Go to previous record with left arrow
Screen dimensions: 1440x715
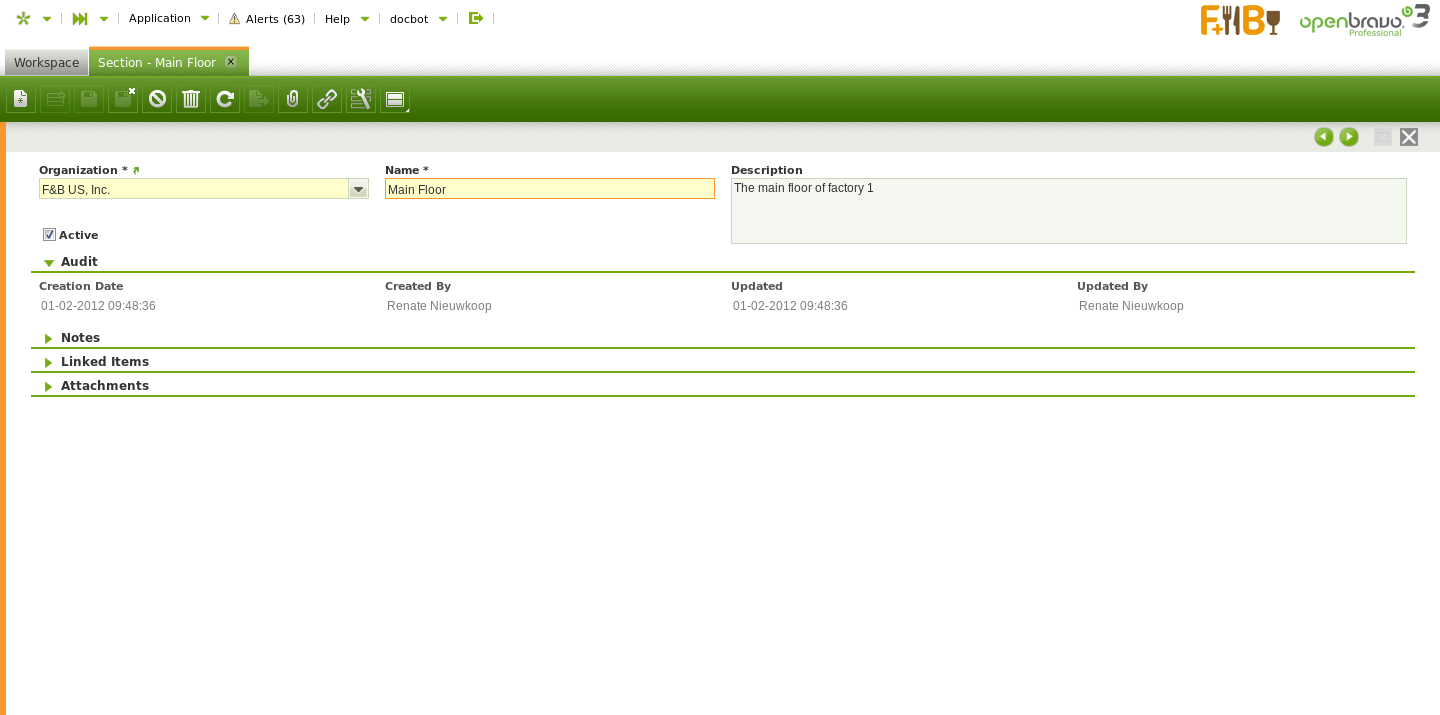[1324, 137]
